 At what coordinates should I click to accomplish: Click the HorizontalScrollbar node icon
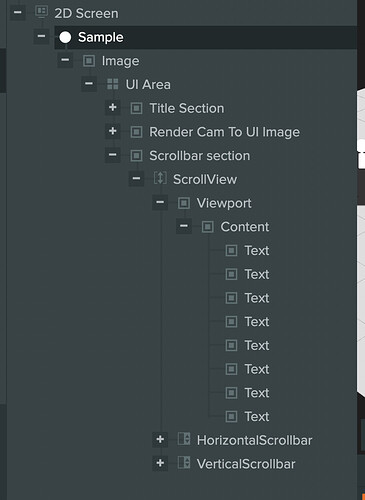(184, 439)
